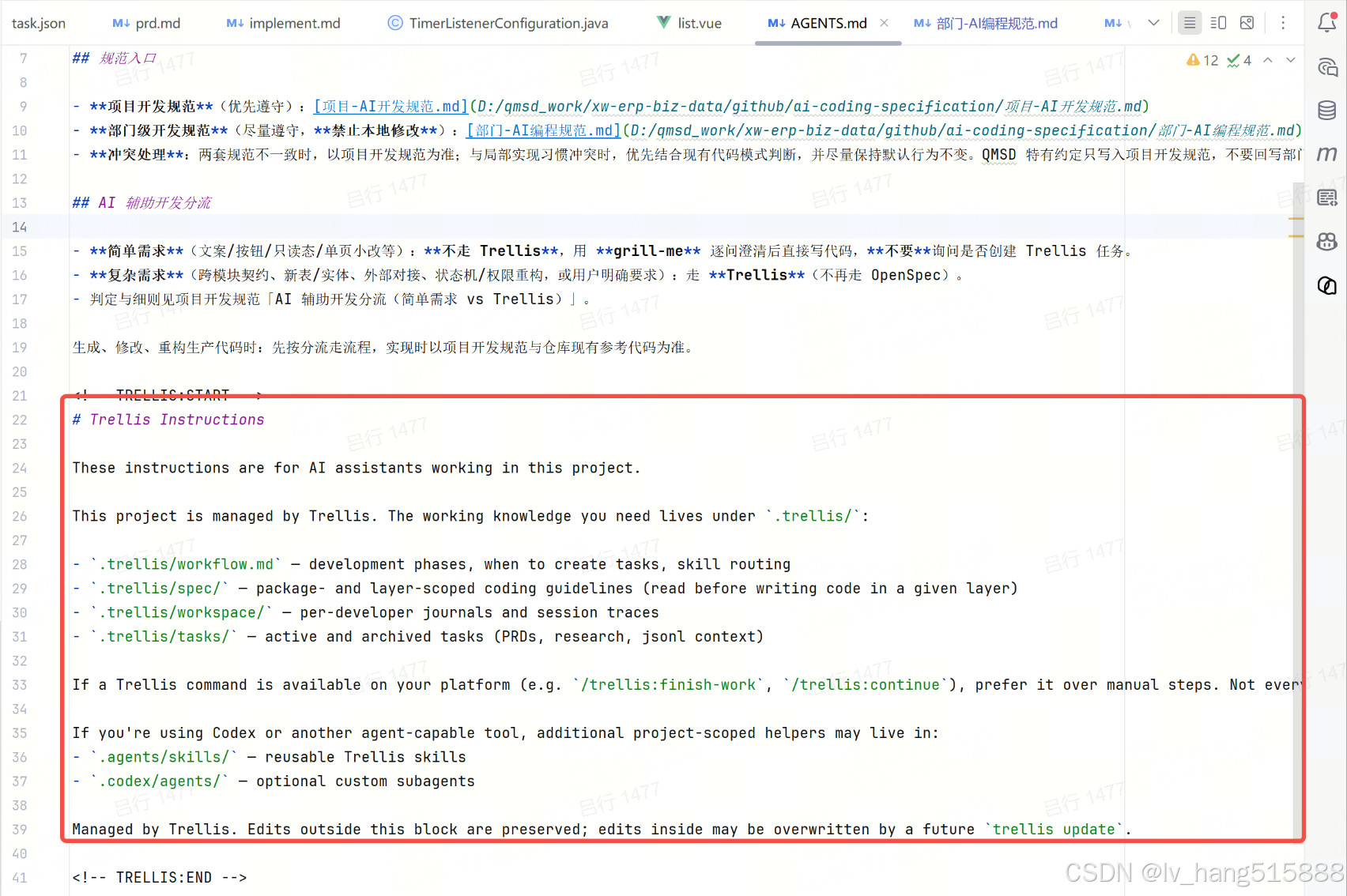Switch to the task.json tab
This screenshot has height=896, width=1347.
tap(39, 23)
